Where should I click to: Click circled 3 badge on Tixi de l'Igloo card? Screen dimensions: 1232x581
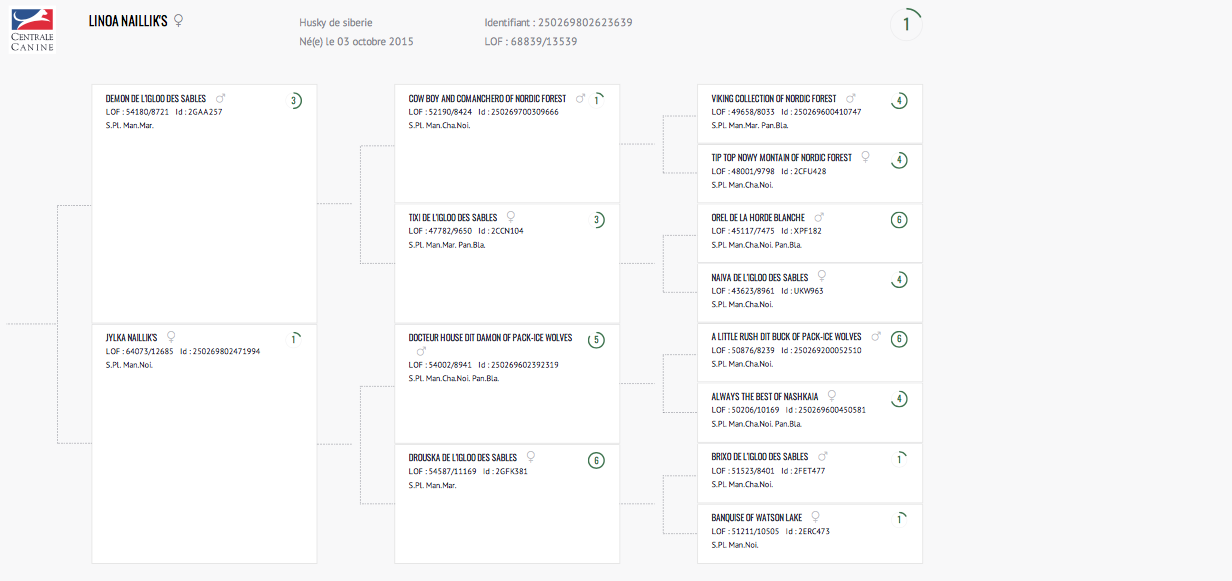tap(597, 220)
